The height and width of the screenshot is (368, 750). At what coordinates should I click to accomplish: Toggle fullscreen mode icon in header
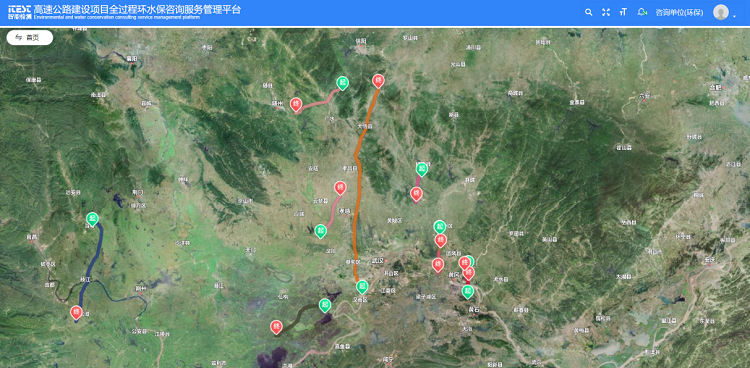(606, 12)
